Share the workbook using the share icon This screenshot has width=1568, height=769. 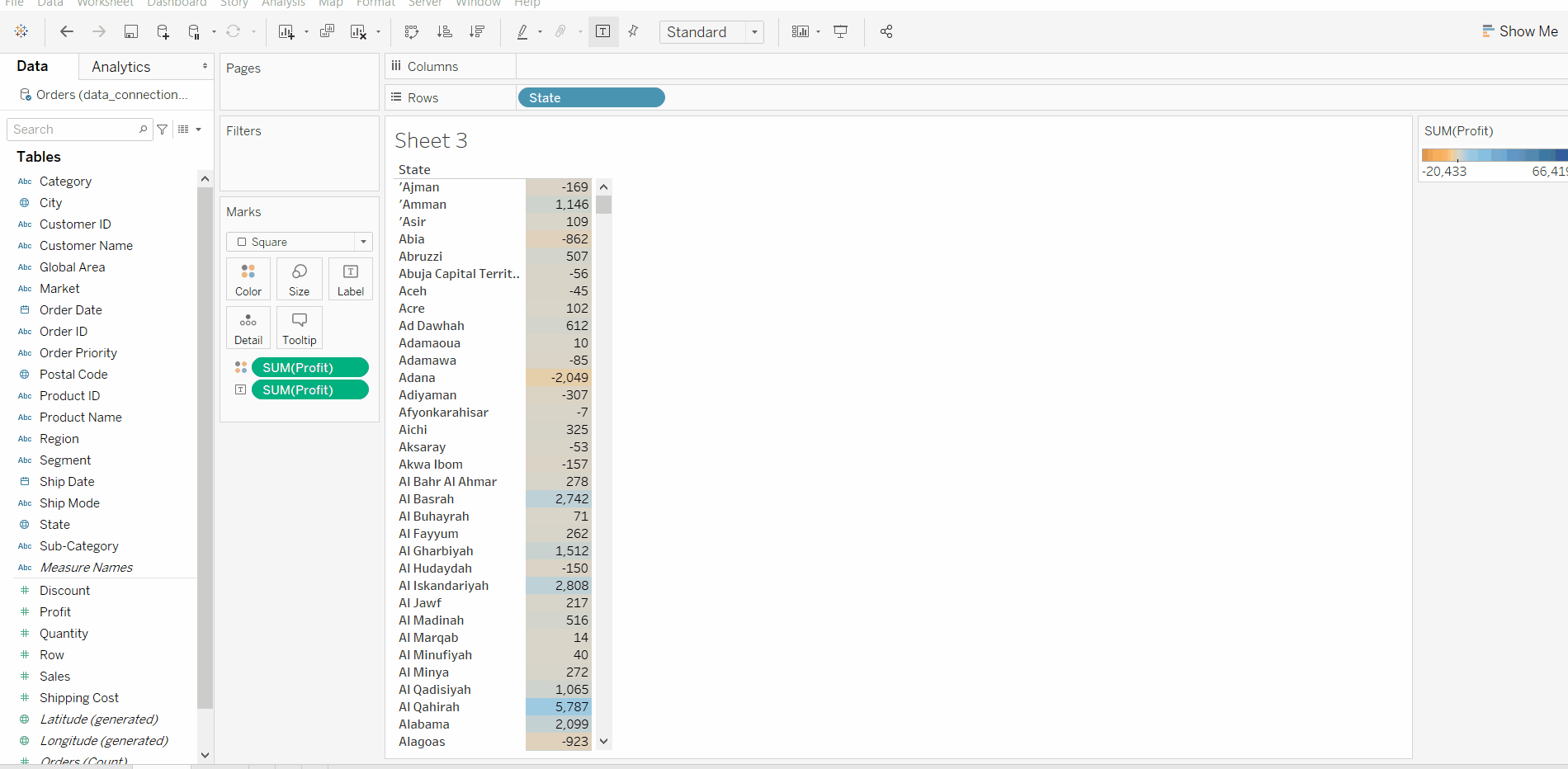886,31
